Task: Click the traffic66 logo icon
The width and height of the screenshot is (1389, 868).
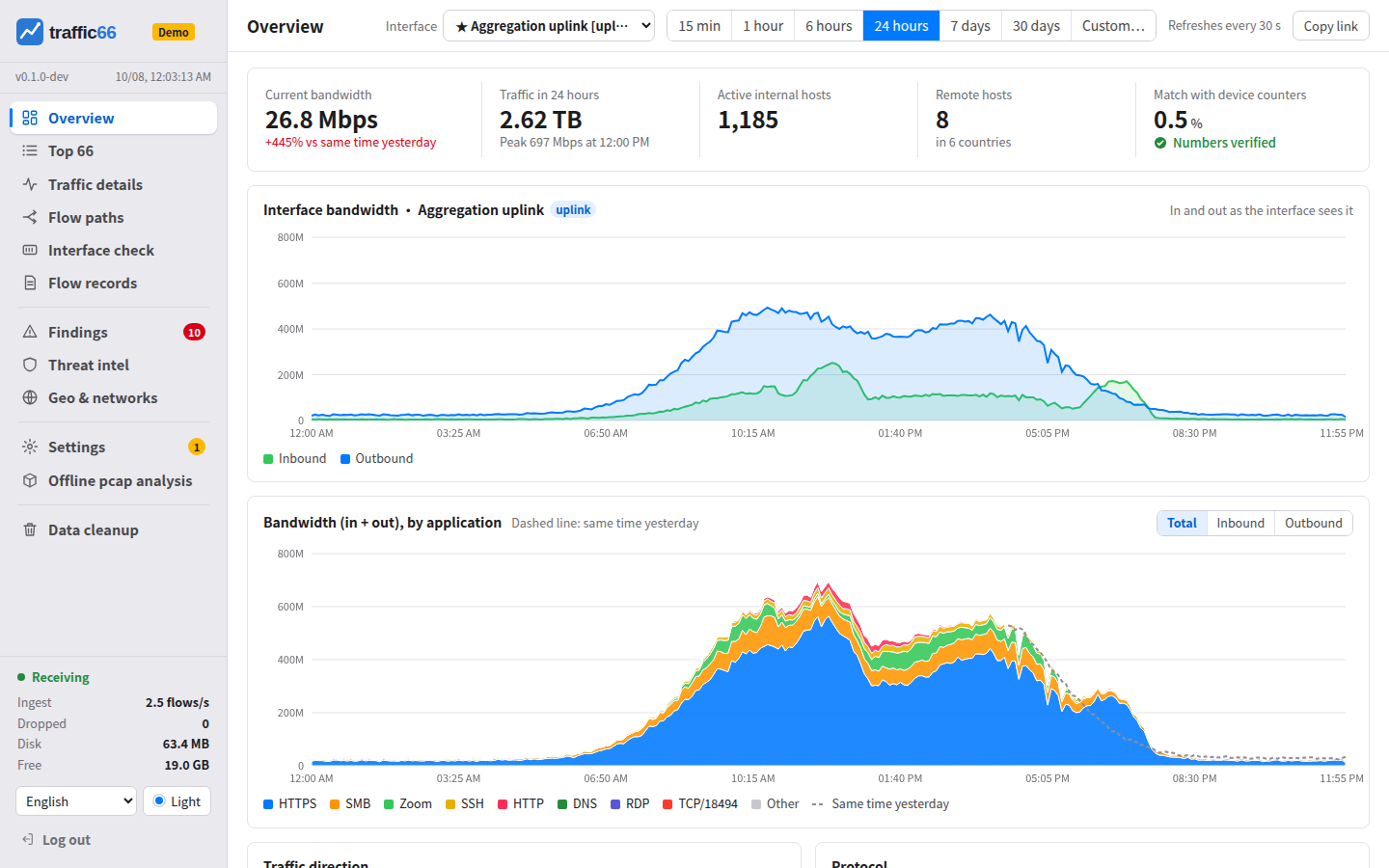Action: coord(30,32)
